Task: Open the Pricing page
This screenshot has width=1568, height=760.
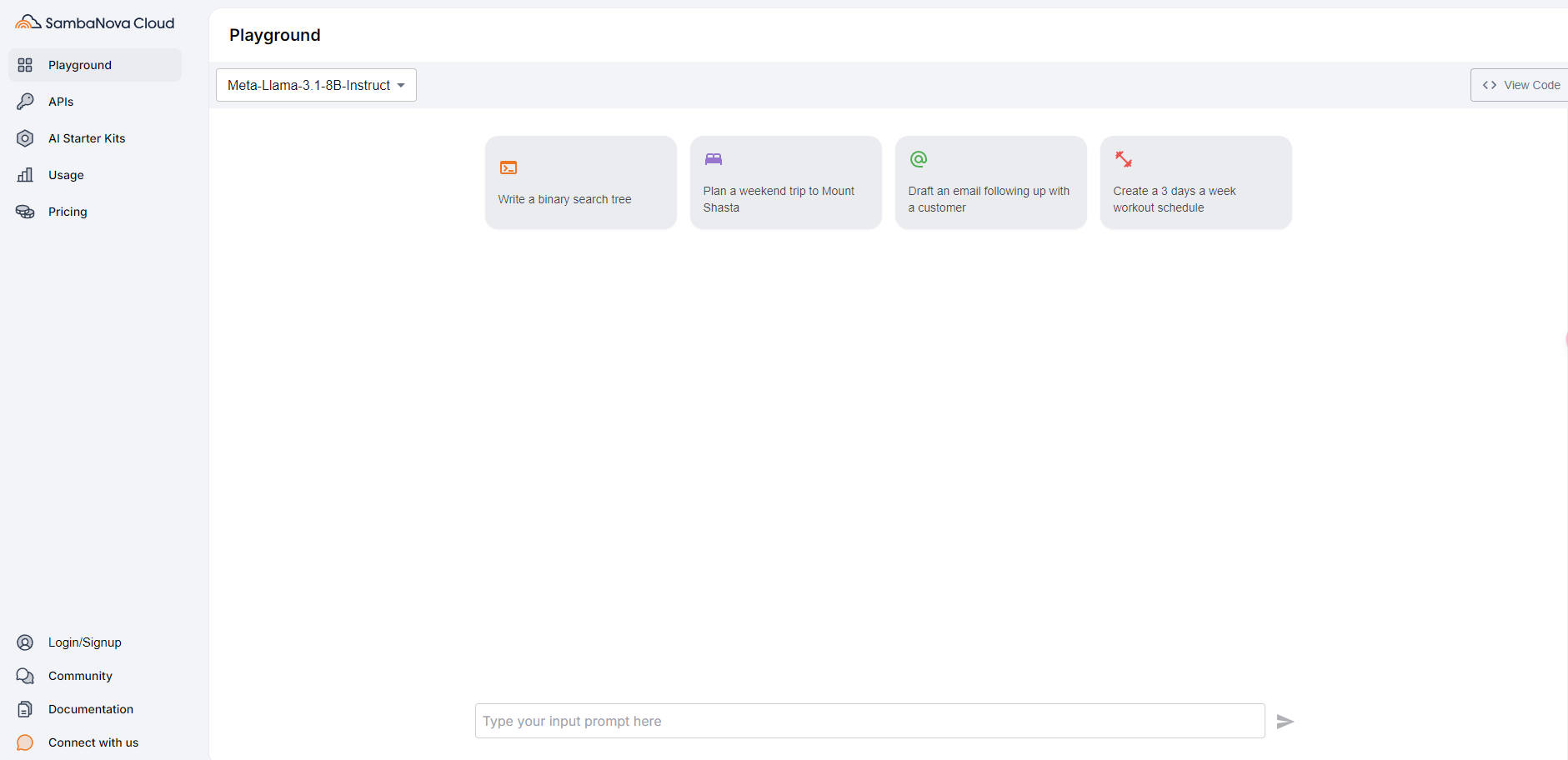Action: click(x=68, y=212)
